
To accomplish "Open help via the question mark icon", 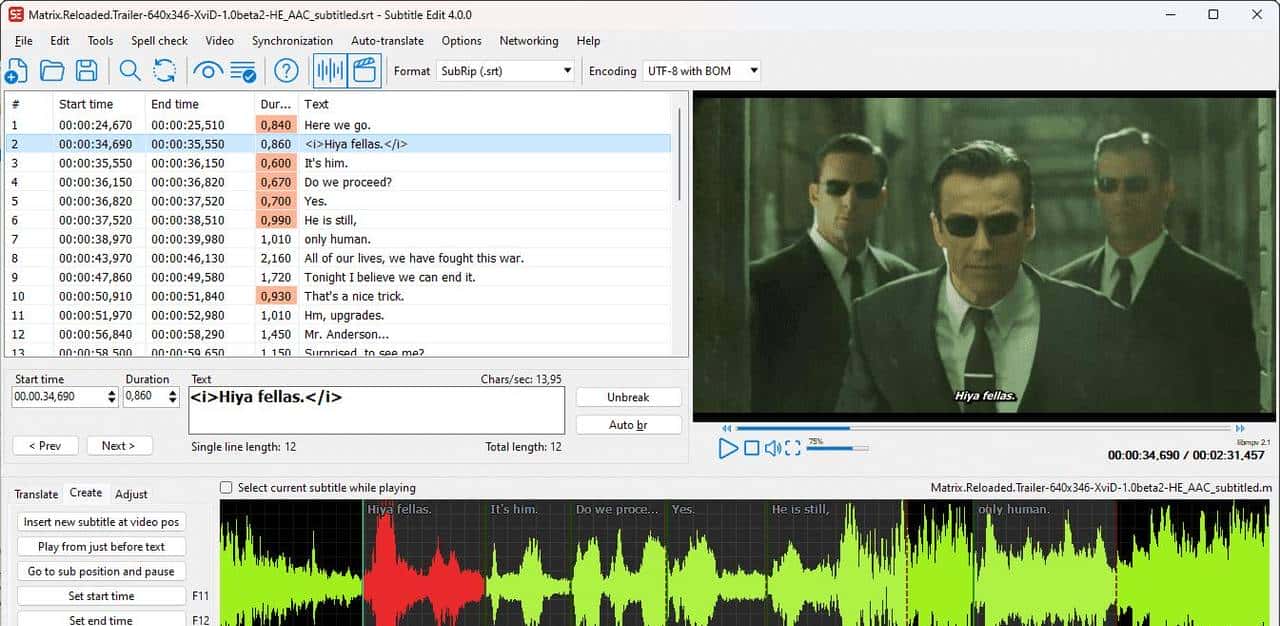I will (x=287, y=71).
